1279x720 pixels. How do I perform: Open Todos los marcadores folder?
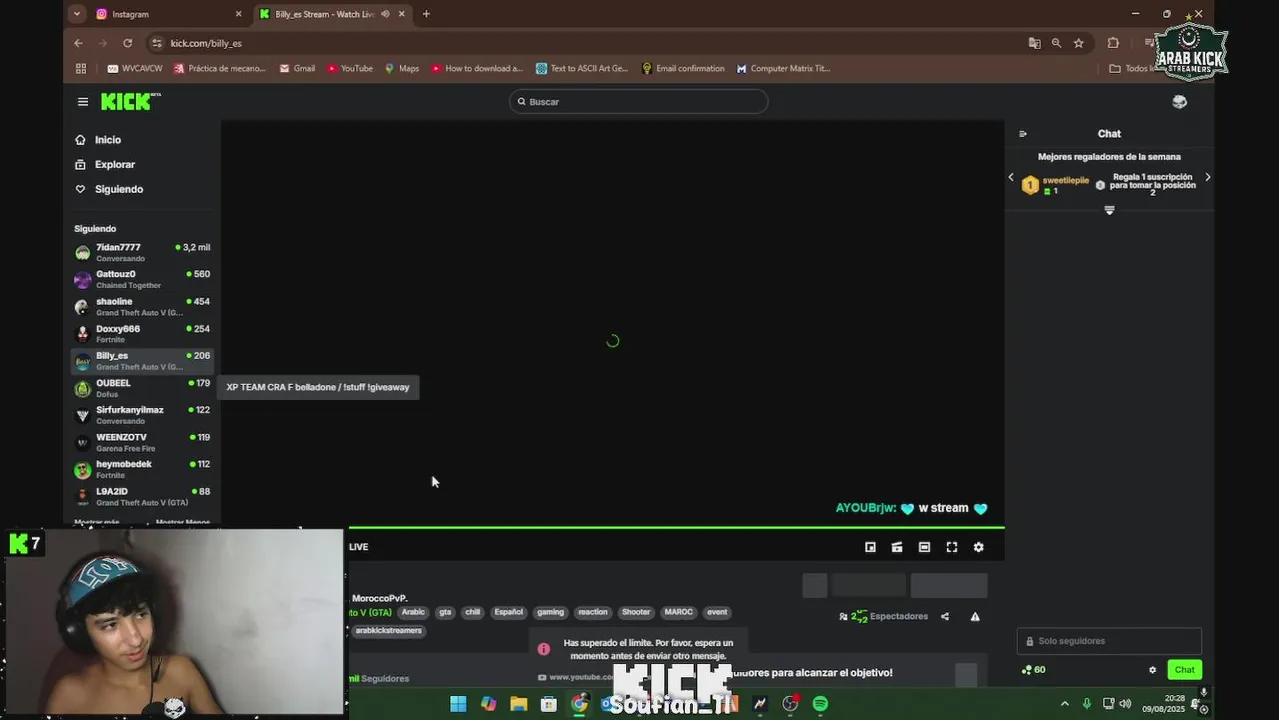[1132, 68]
